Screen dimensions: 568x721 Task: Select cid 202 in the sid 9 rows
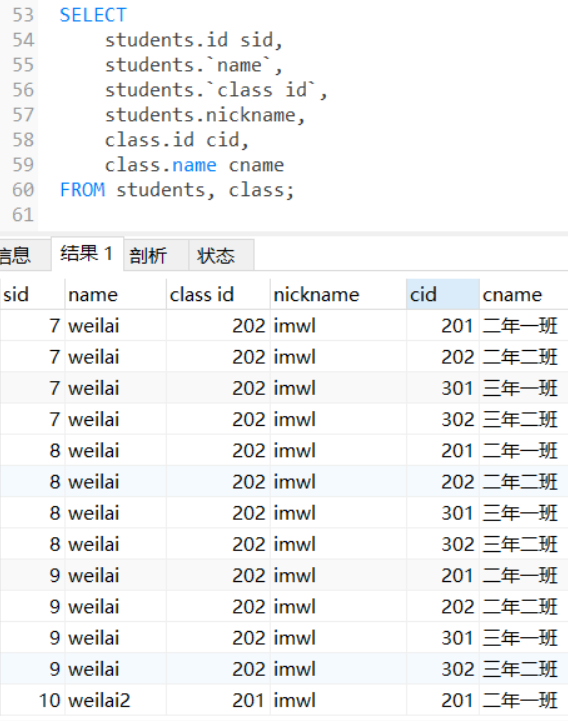tap(442, 607)
